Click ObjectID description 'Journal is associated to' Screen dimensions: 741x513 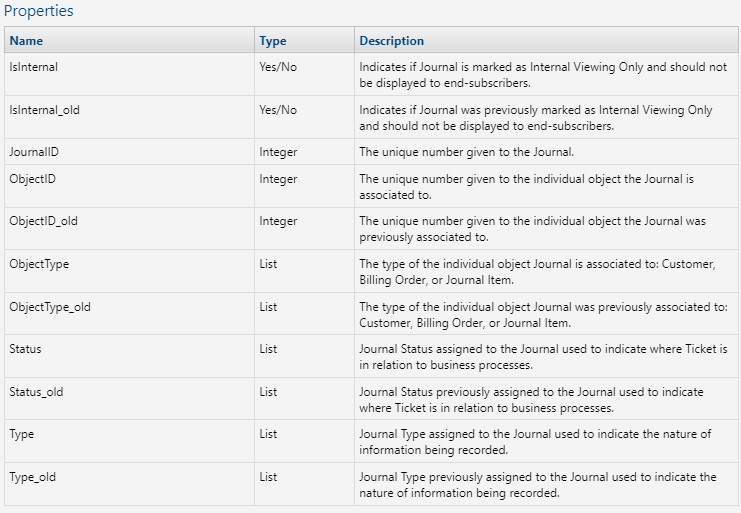(526, 187)
